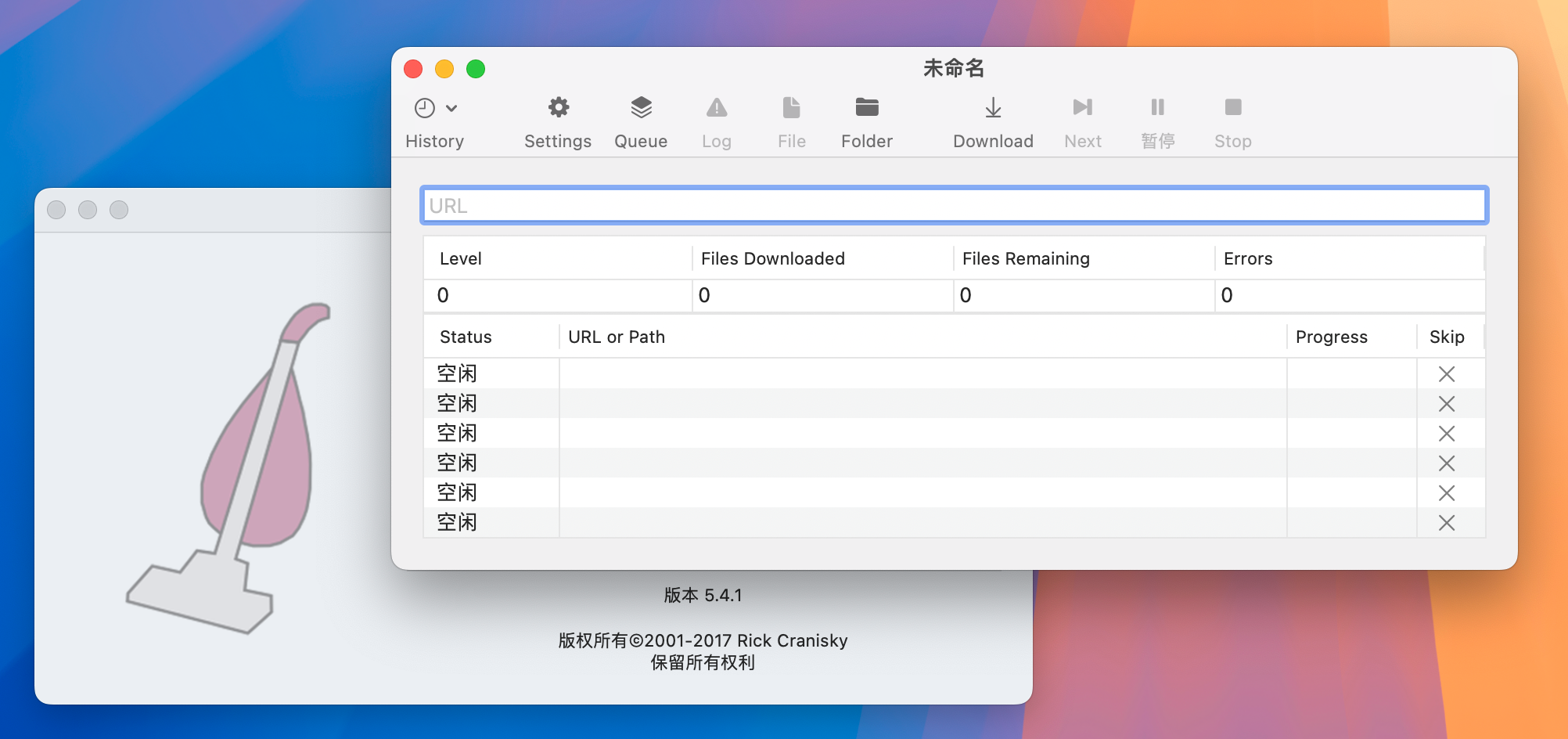The width and height of the screenshot is (1568, 739).
Task: Click the Files Remaining value 0
Action: (966, 296)
